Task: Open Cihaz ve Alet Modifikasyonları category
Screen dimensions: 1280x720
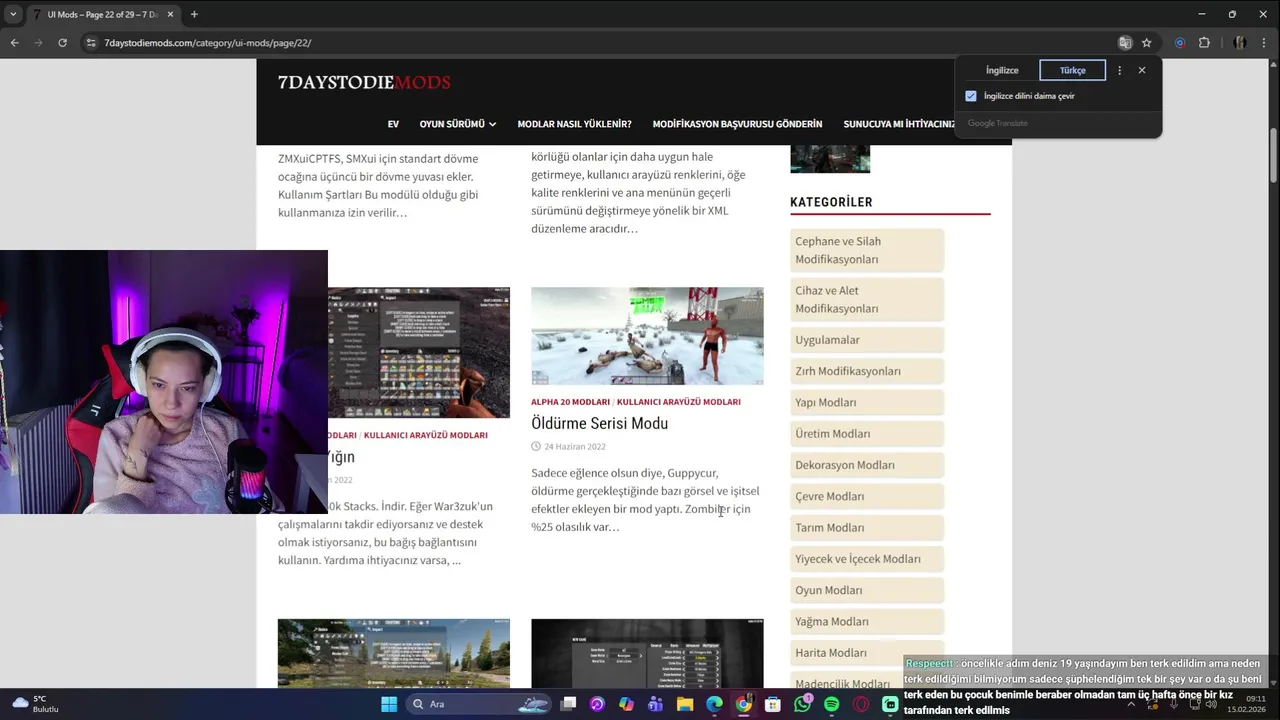Action: pos(866,300)
